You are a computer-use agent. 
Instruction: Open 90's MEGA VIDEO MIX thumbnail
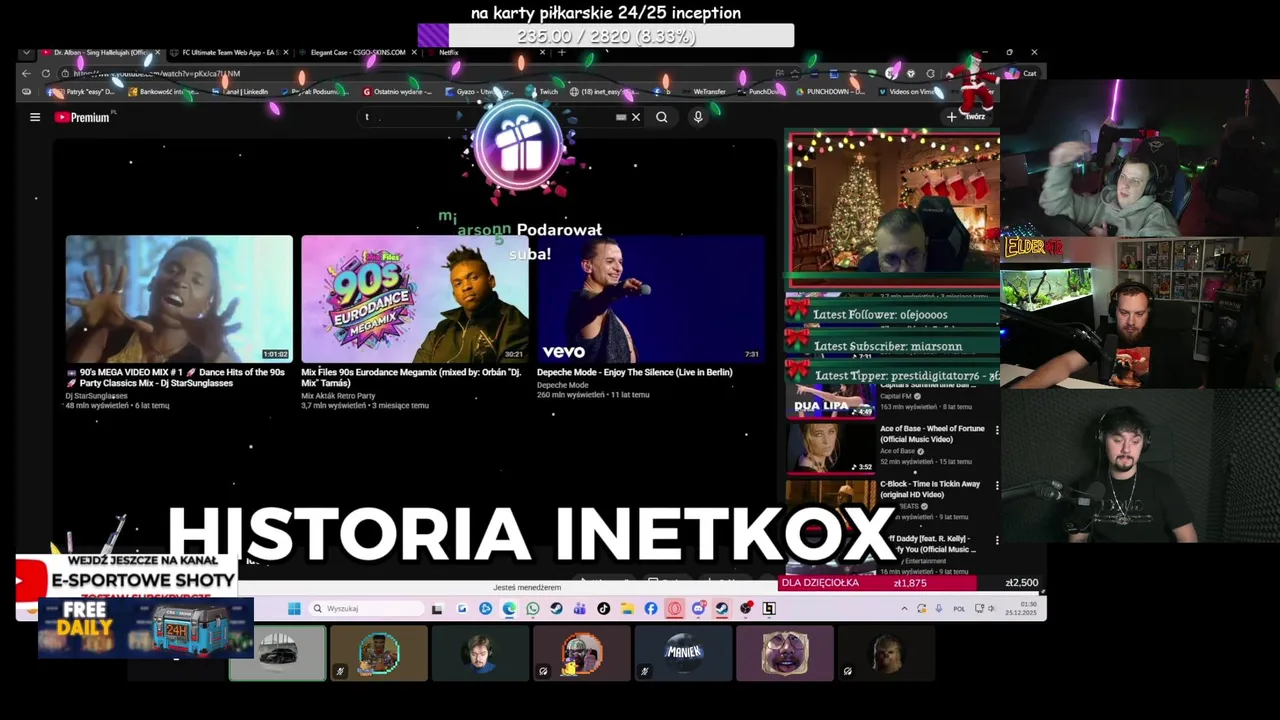(x=179, y=298)
